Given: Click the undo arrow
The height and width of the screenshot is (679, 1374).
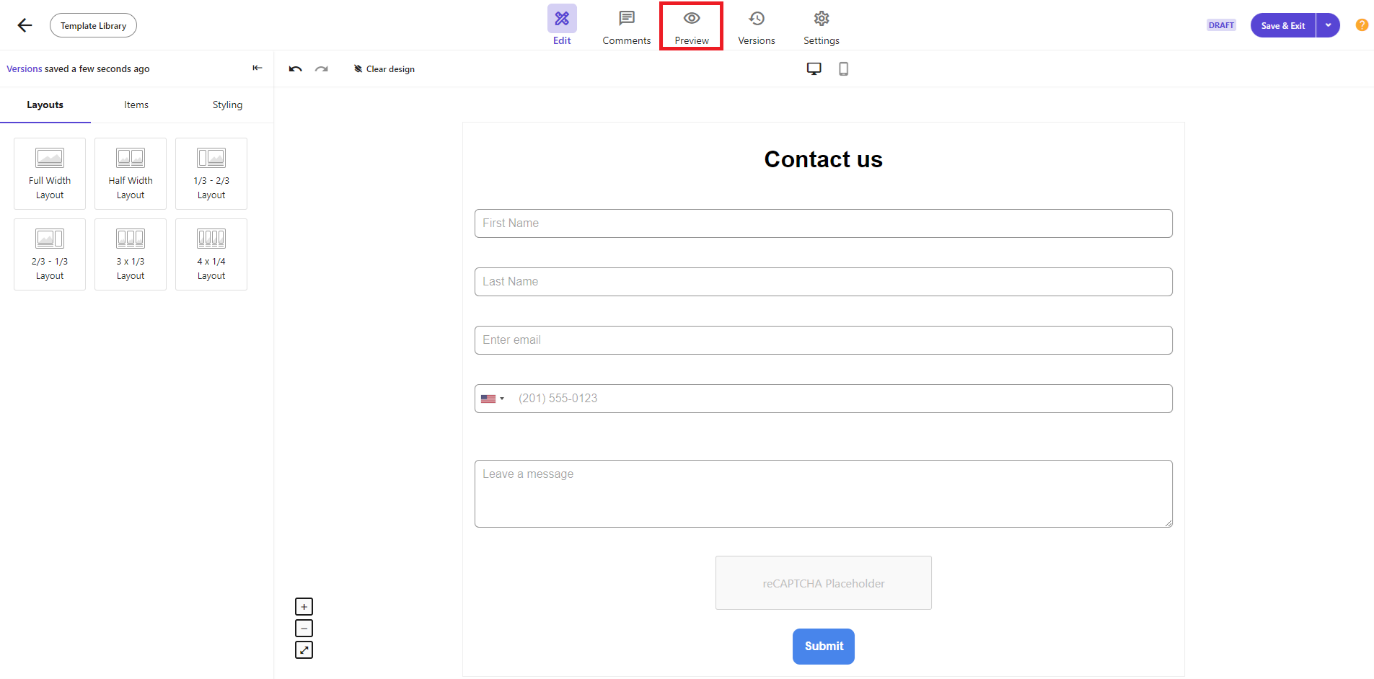Looking at the screenshot, I should coord(295,69).
